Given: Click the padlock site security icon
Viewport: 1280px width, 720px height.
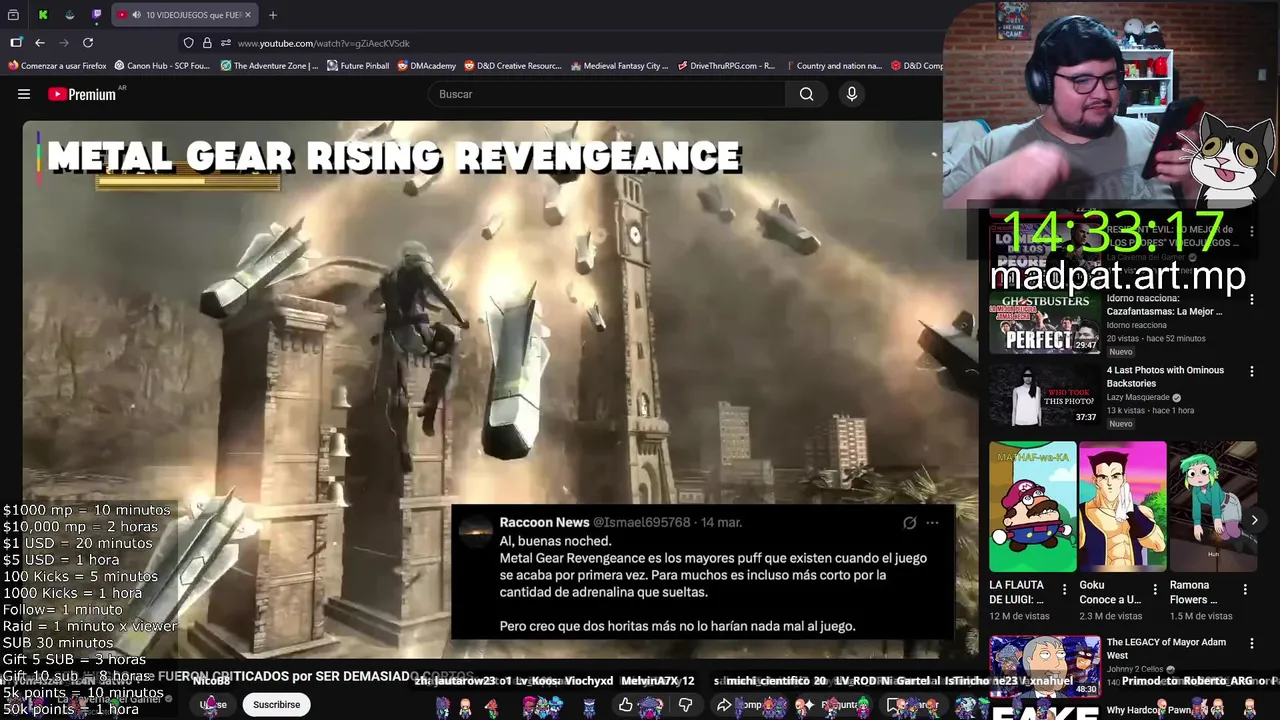Looking at the screenshot, I should click(x=207, y=43).
